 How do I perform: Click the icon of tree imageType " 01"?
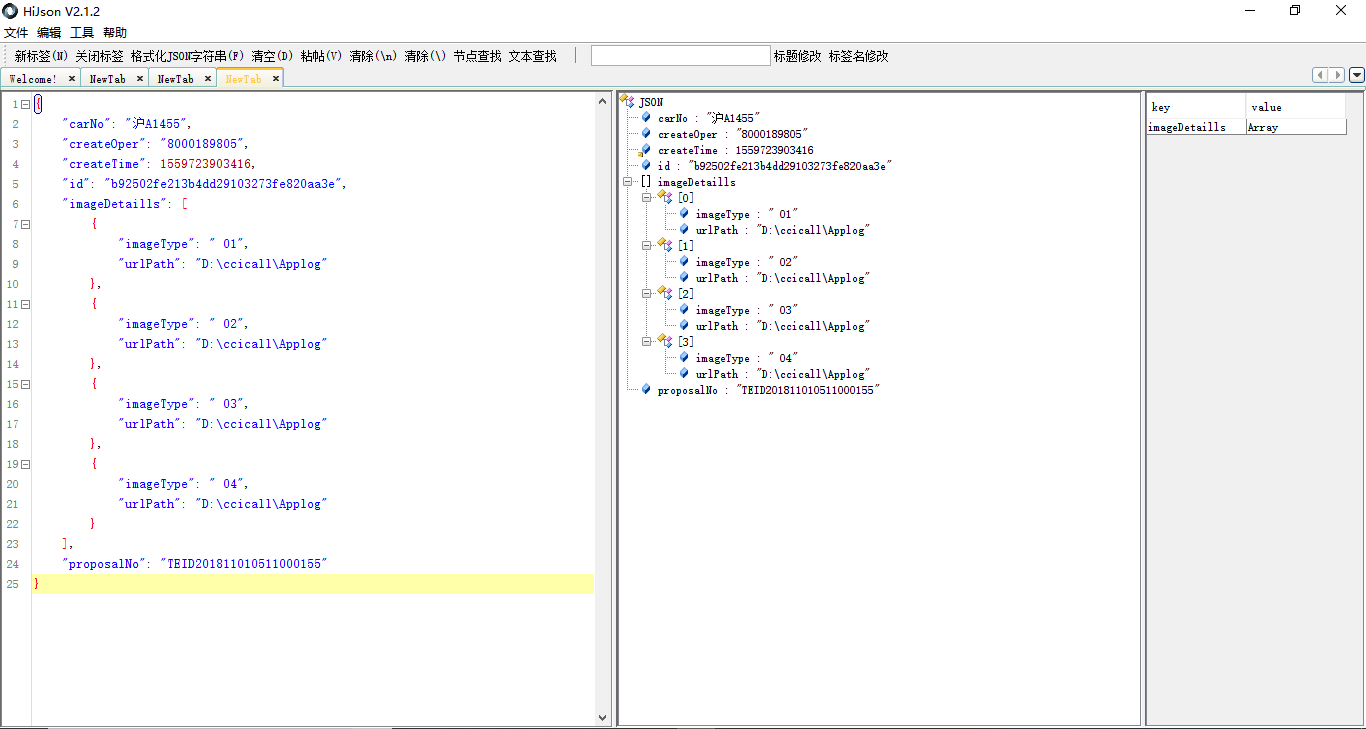(684, 214)
